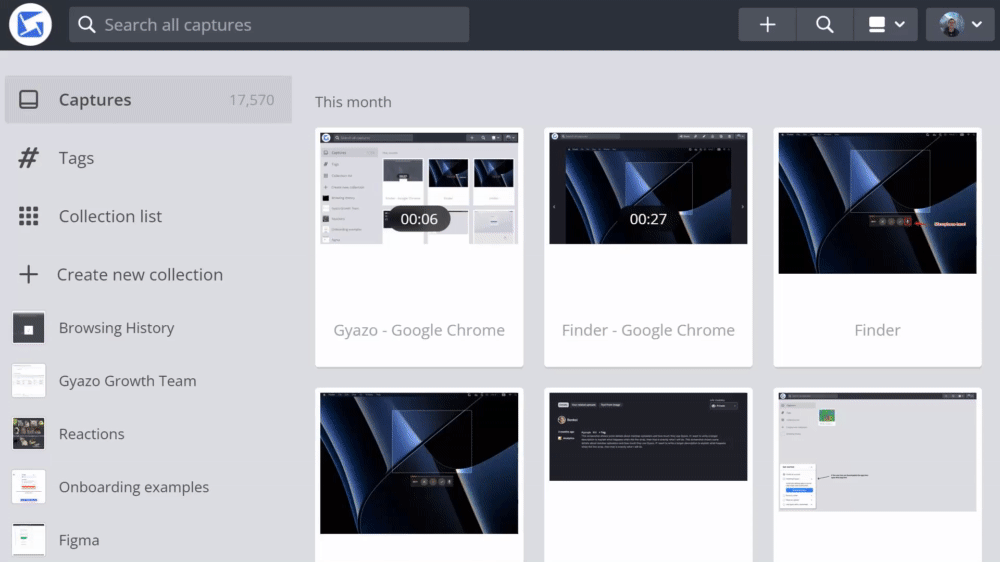Focus the Search all captures field
The width and height of the screenshot is (1000, 562).
(x=280, y=25)
